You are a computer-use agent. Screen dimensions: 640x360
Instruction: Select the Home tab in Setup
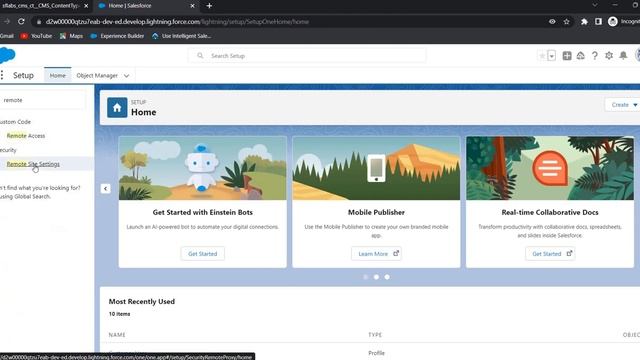tap(58, 76)
